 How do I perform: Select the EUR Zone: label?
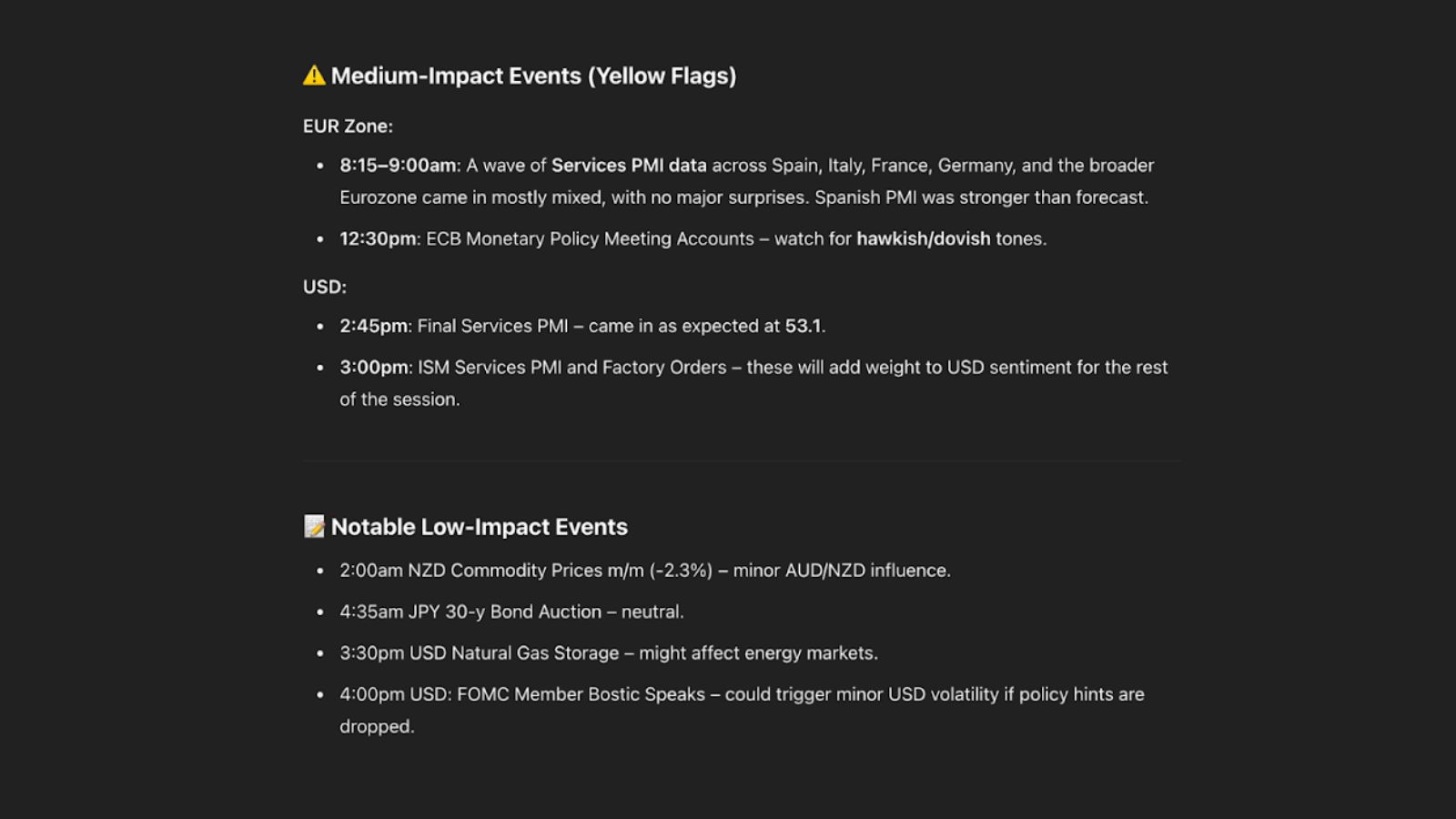tap(348, 126)
